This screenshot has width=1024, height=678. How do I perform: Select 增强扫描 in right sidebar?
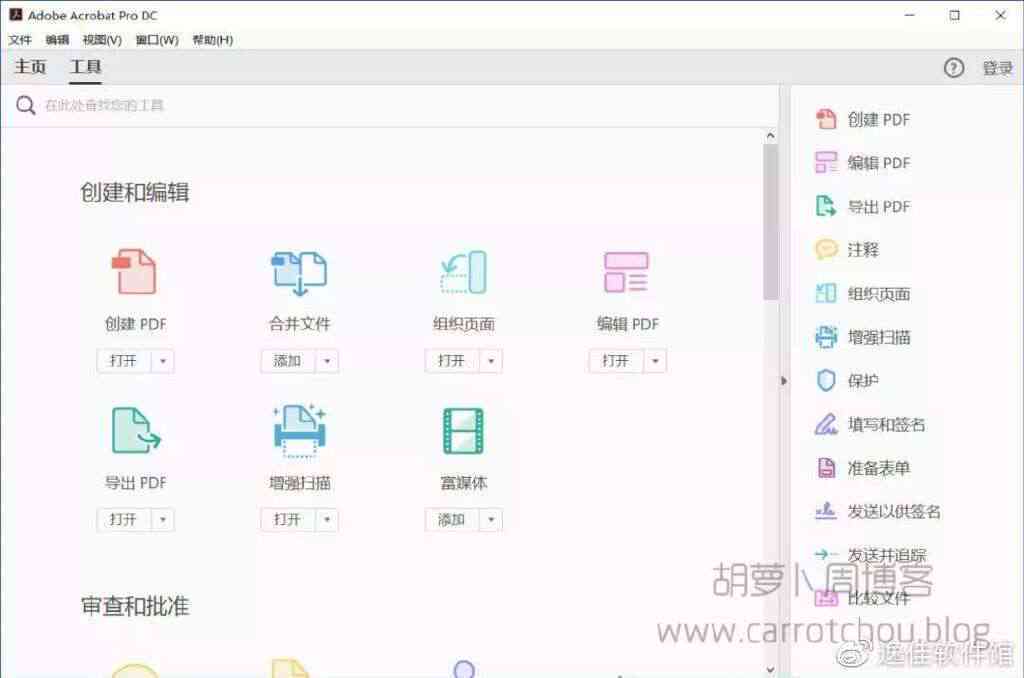[x=862, y=337]
